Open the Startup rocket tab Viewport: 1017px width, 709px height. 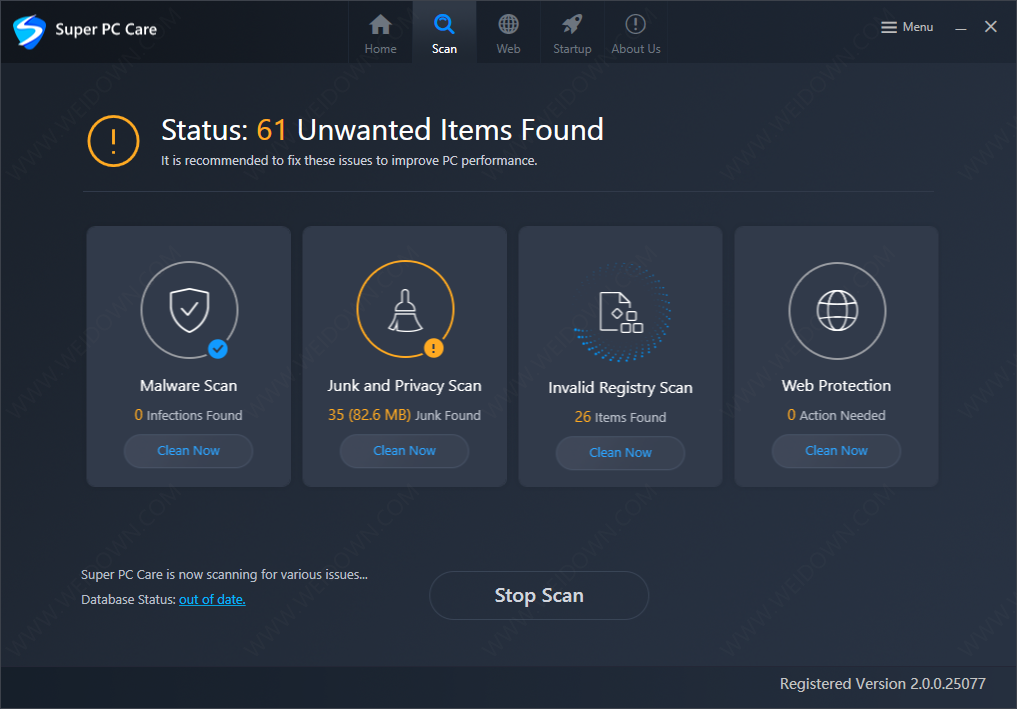572,34
